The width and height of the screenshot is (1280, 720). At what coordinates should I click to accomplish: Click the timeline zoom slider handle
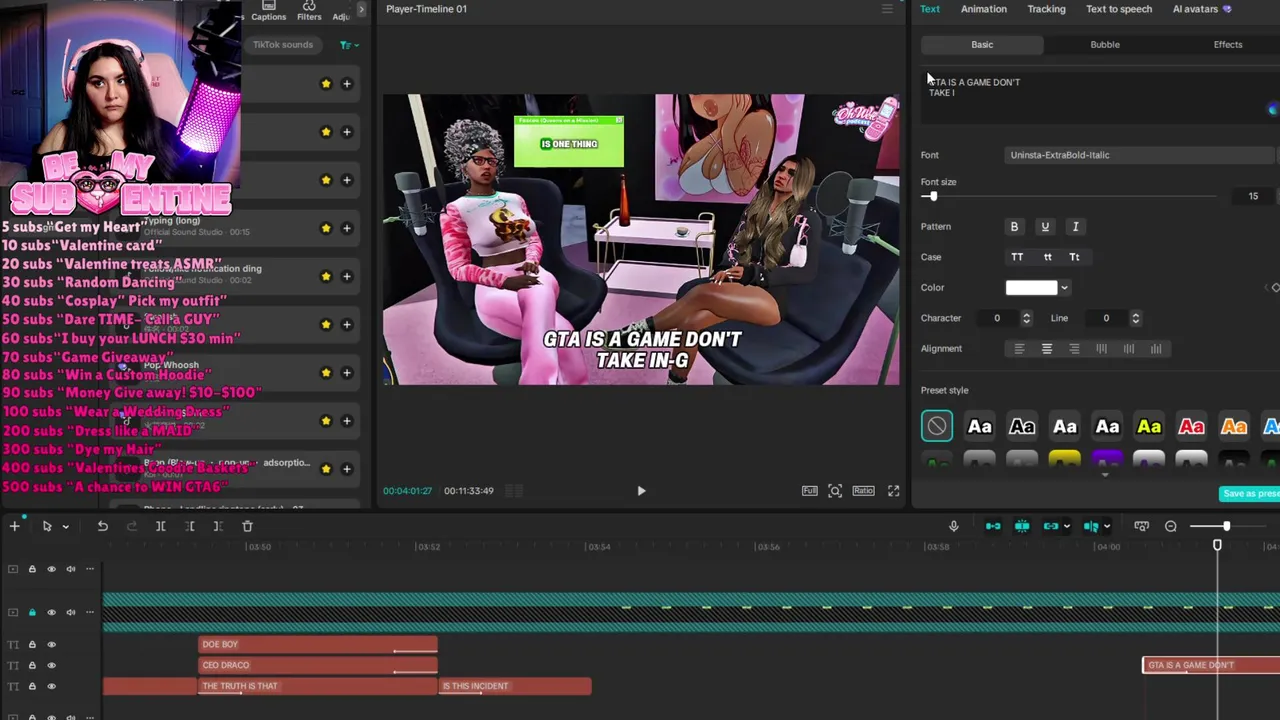pos(1226,526)
